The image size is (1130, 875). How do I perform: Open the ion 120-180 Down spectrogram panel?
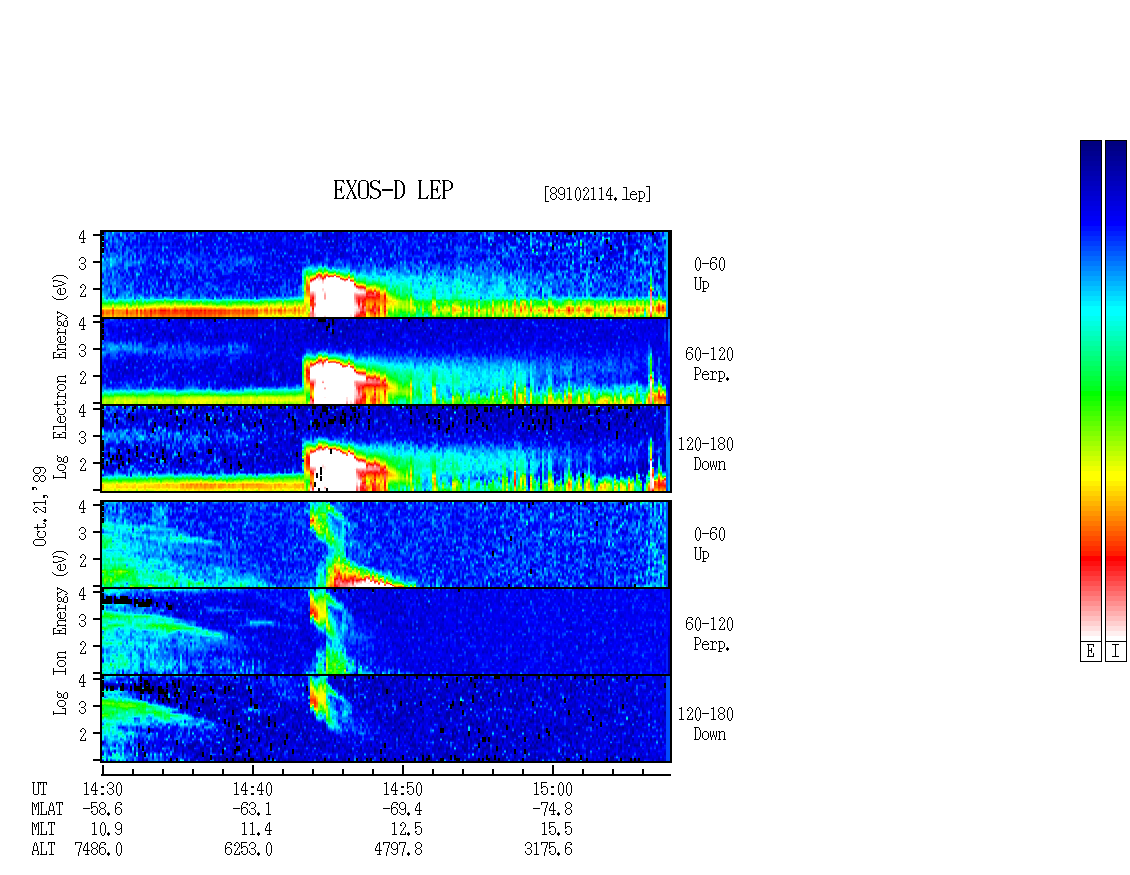pyautogui.click(x=386, y=719)
